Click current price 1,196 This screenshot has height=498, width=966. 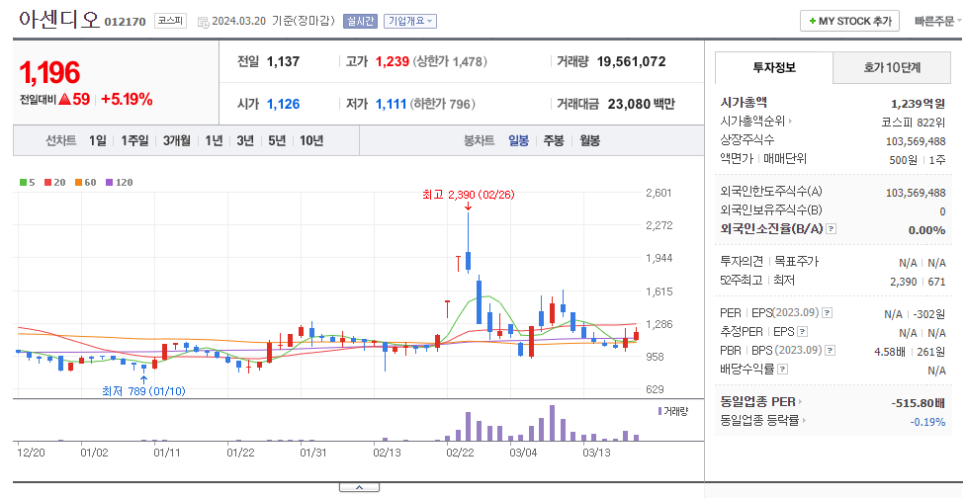click(50, 73)
